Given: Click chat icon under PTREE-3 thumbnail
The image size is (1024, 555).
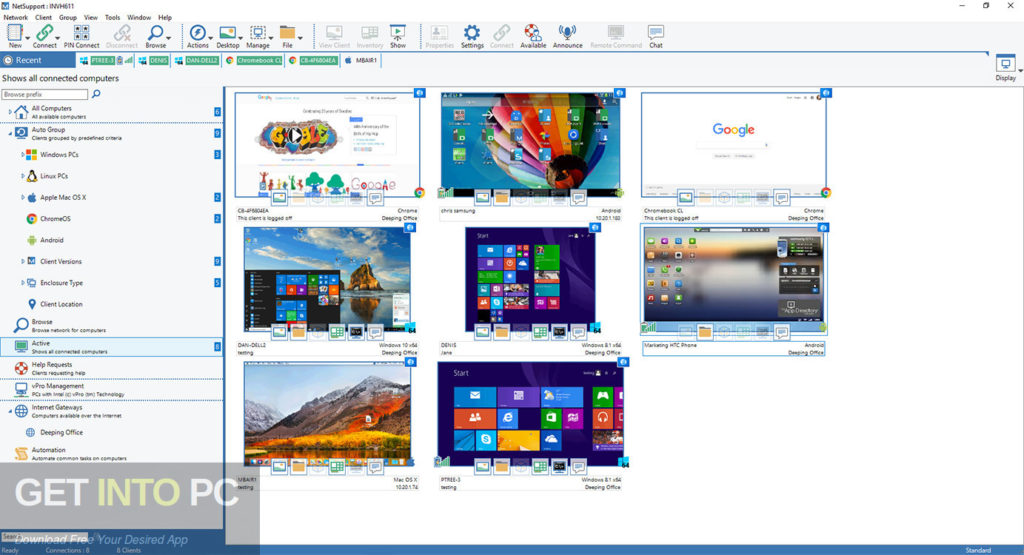Looking at the screenshot, I should pyautogui.click(x=578, y=466).
